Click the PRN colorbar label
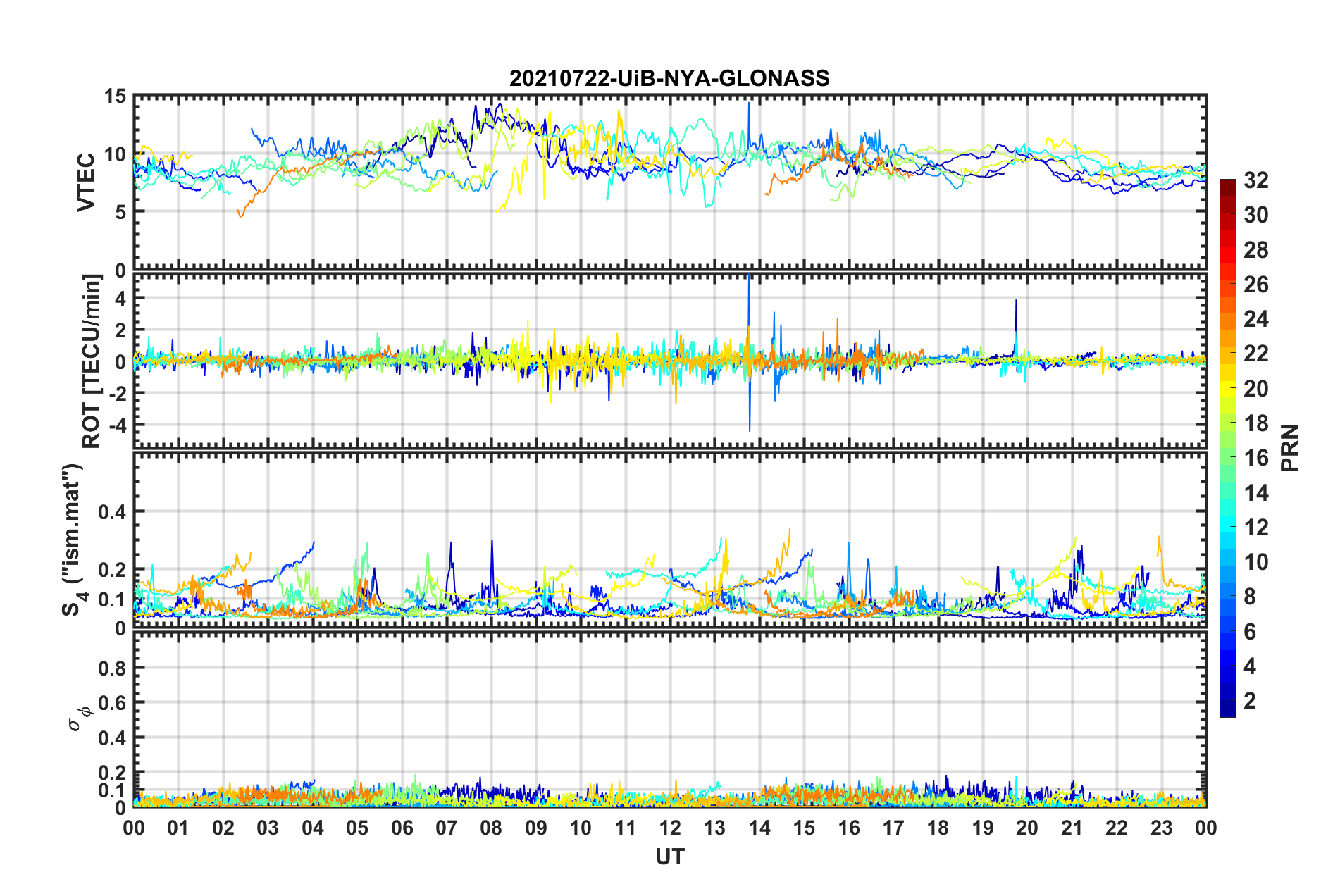Screen dimensions: 1340x896 click(x=1290, y=448)
